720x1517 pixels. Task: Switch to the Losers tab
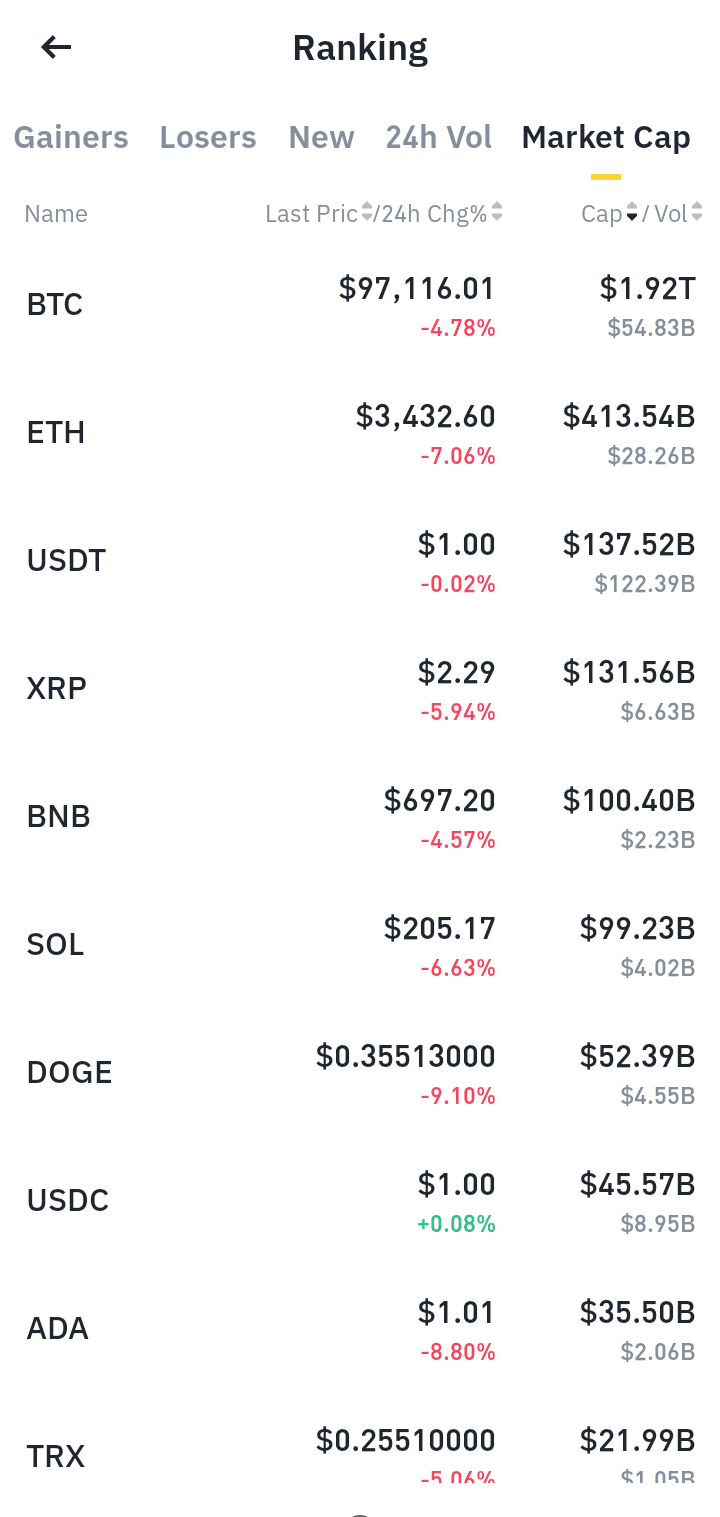coord(208,137)
